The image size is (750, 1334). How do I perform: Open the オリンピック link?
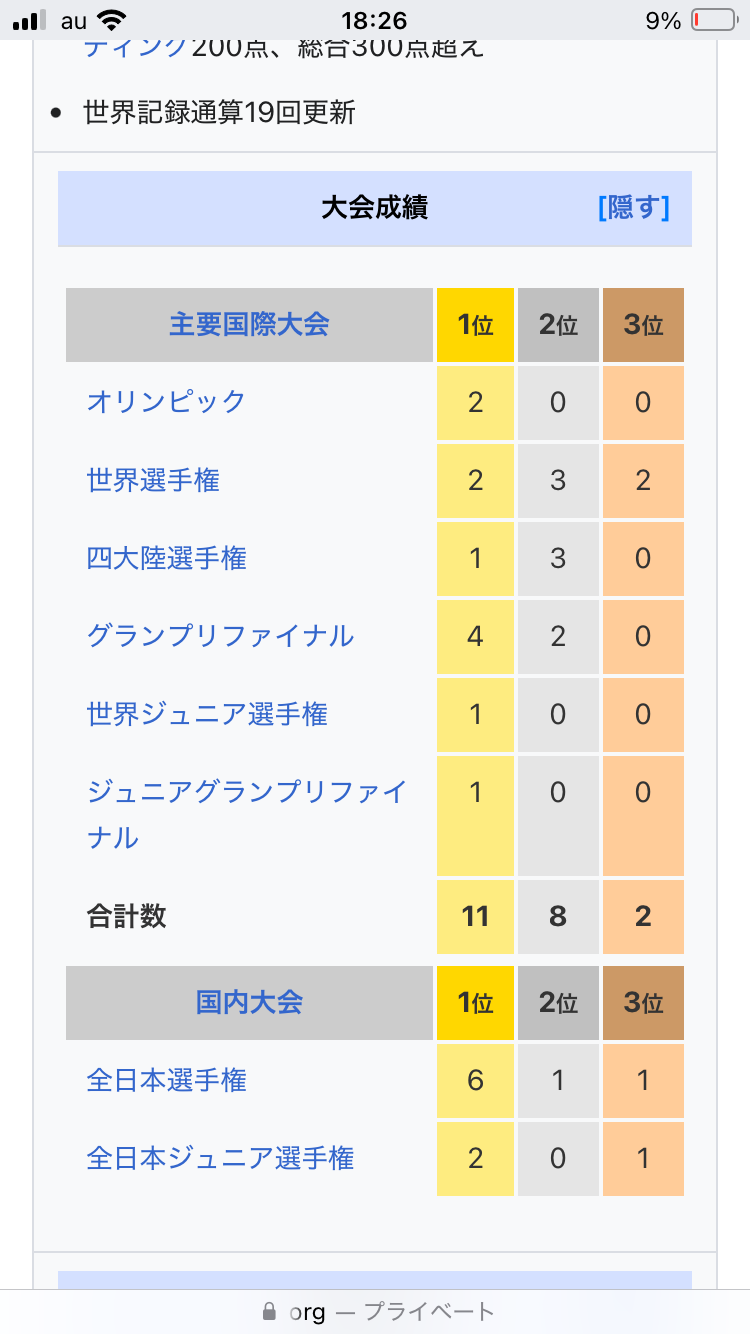(166, 402)
